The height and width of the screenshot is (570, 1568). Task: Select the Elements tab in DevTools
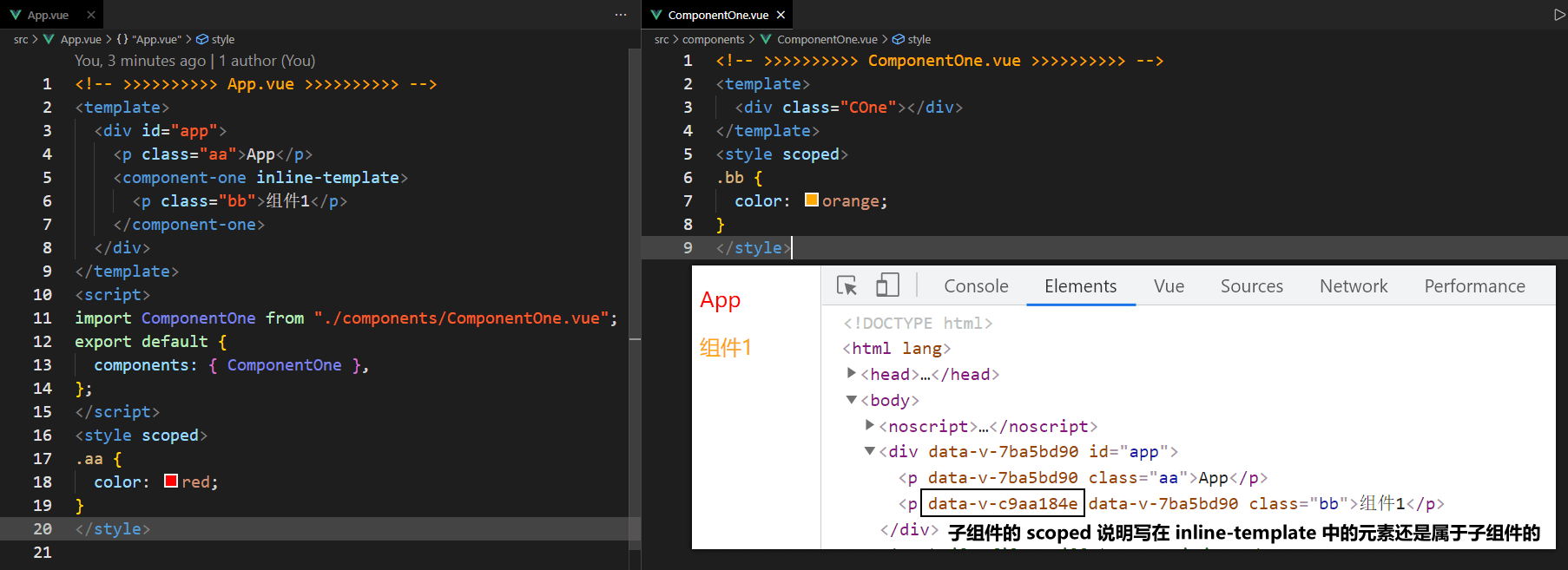coord(1081,286)
